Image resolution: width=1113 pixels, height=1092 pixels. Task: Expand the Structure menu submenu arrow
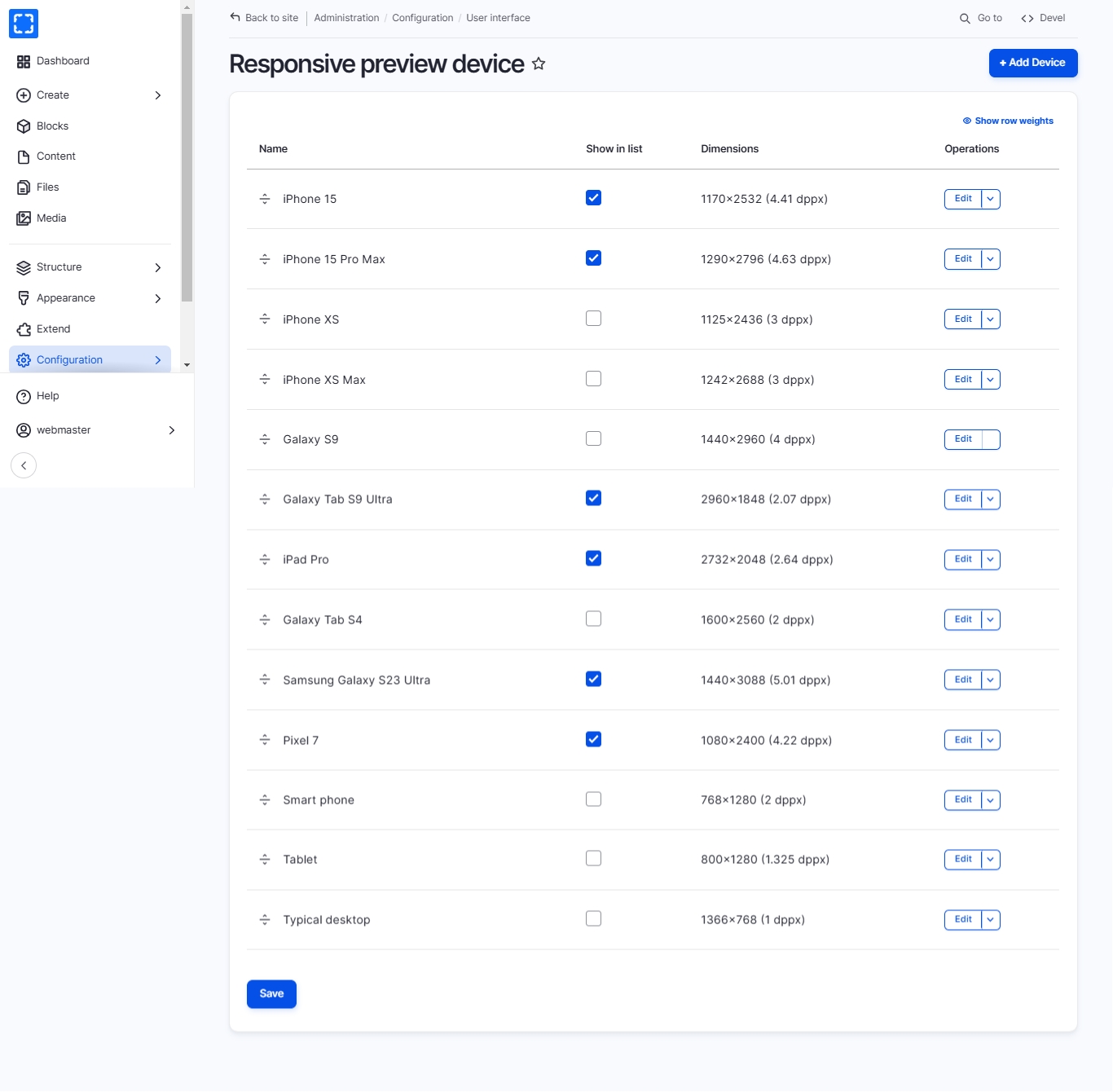[158, 267]
